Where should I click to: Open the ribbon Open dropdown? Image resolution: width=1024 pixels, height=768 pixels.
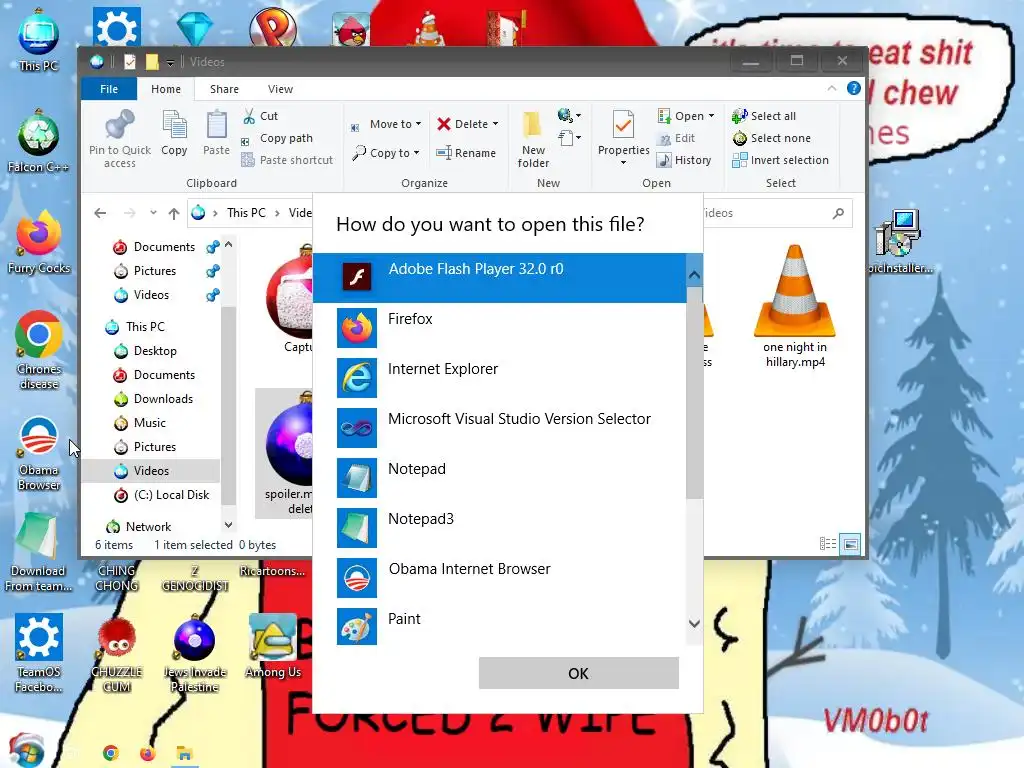pyautogui.click(x=686, y=116)
